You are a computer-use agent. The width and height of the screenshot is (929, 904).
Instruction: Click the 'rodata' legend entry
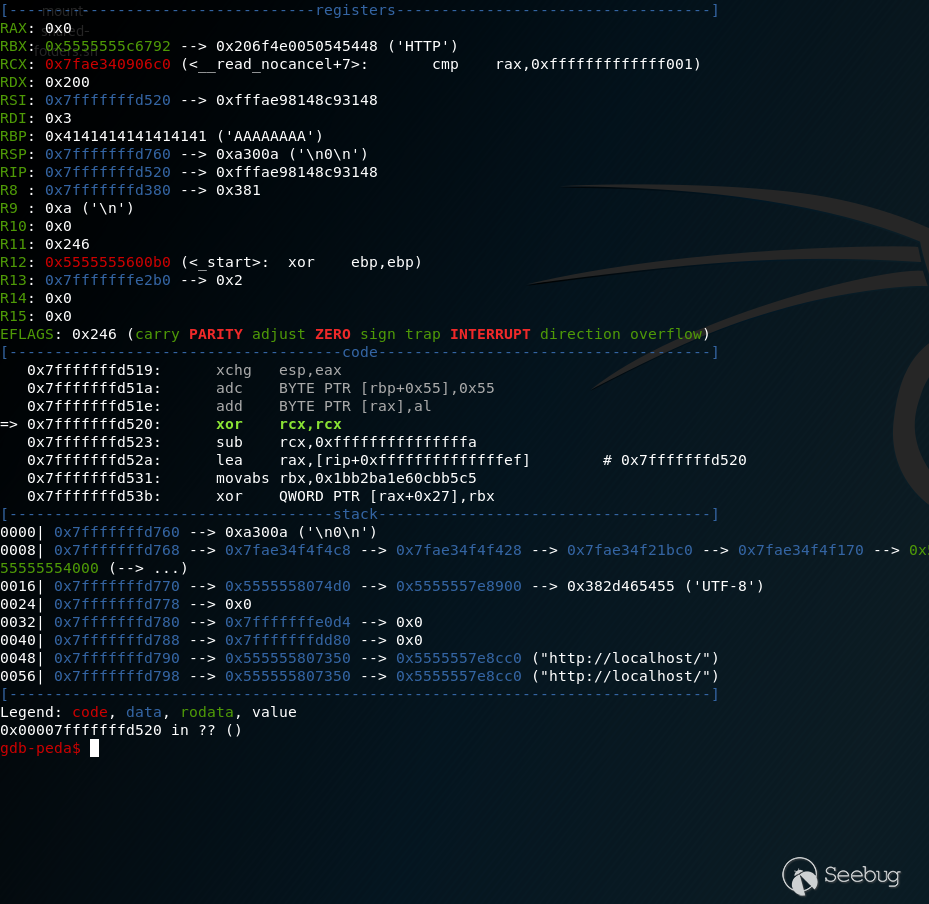pos(207,713)
